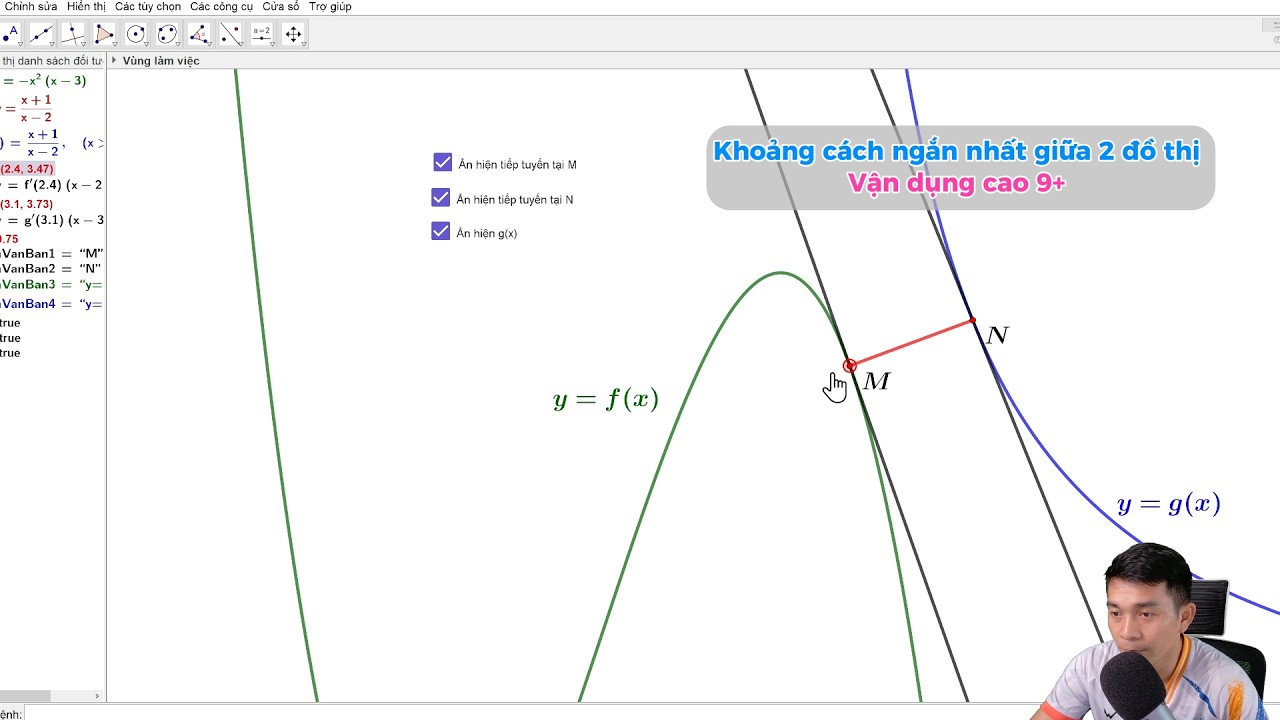This screenshot has width=1280, height=720.
Task: Open the 'Hiển thị' menu
Action: [x=86, y=7]
